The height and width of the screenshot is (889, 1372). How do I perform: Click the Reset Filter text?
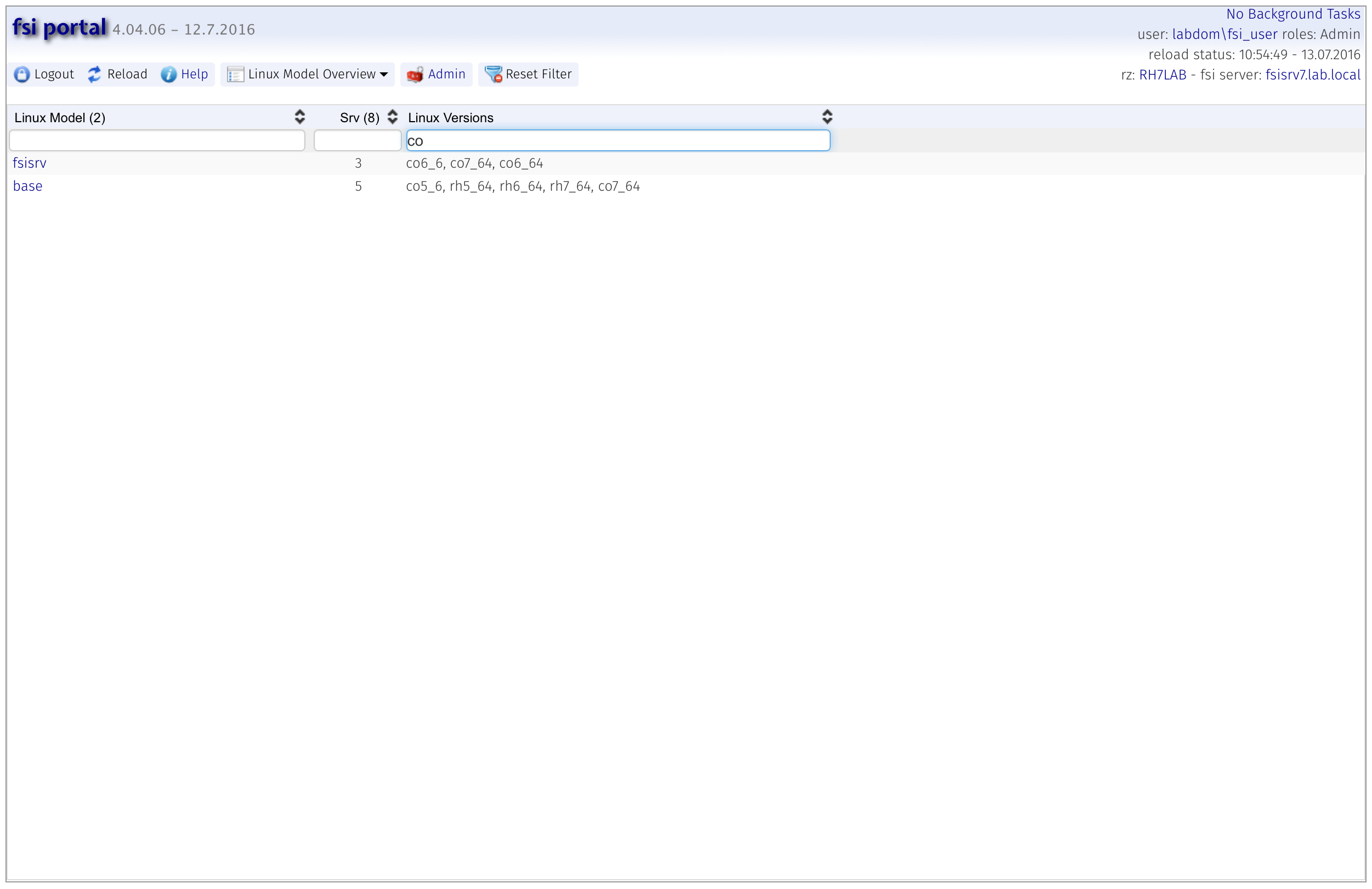click(x=538, y=75)
